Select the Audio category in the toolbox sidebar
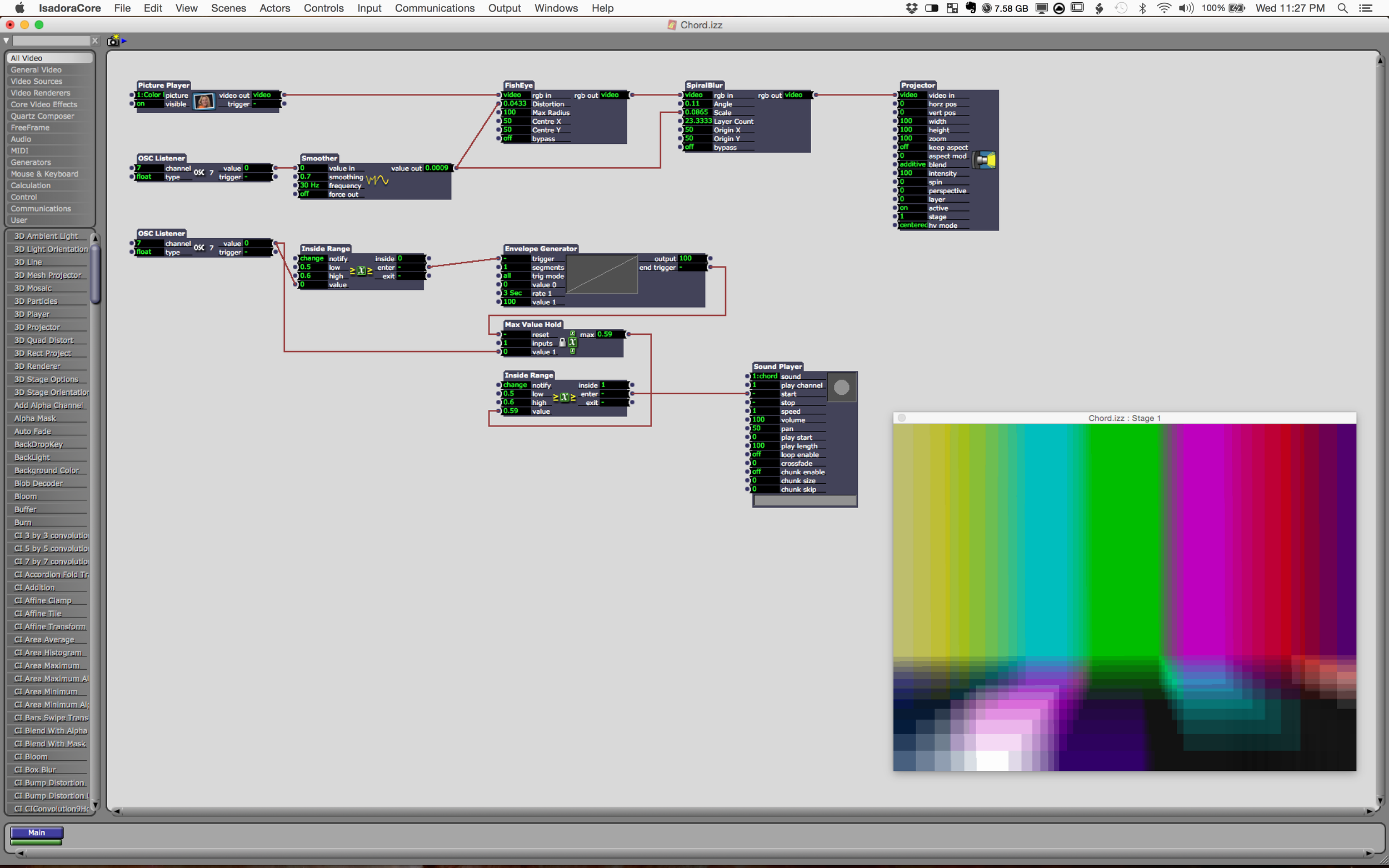 (20, 139)
